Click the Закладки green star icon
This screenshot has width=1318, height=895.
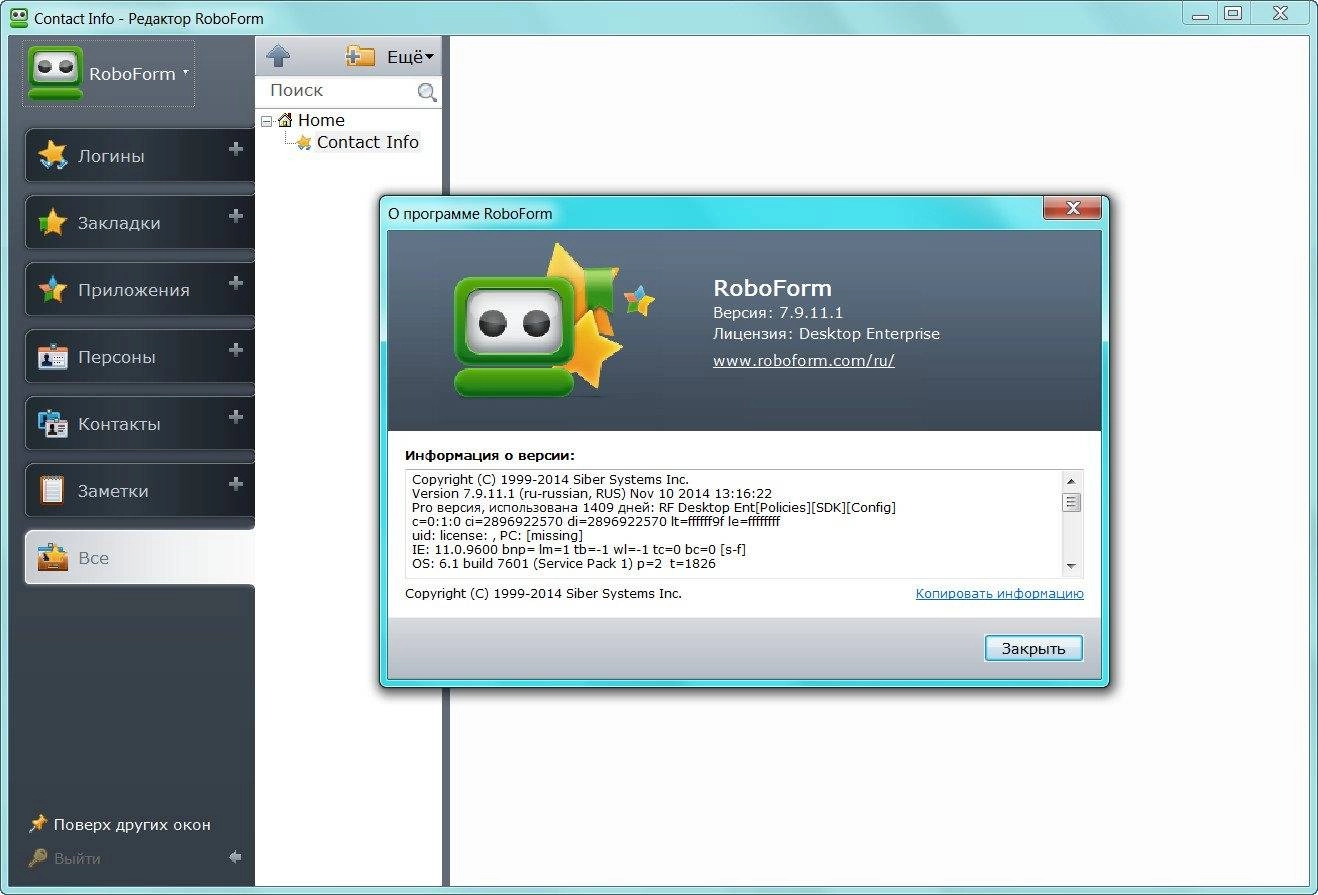tap(52, 223)
